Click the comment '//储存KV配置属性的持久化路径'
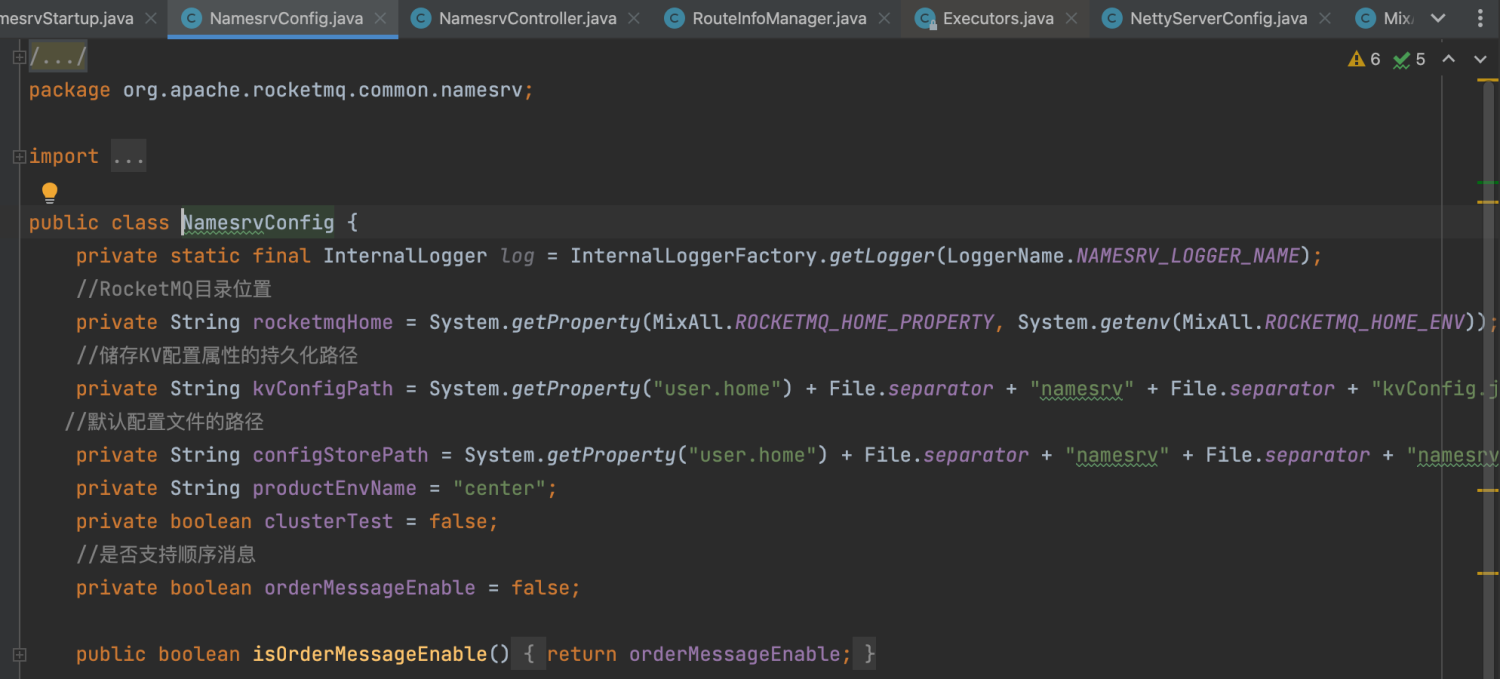 (217, 355)
